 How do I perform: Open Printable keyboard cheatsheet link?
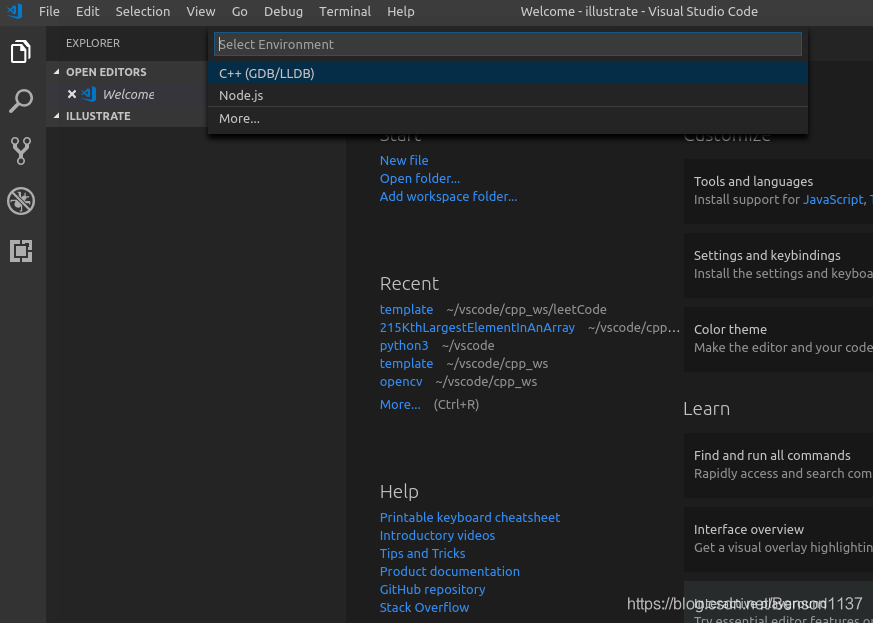(x=470, y=517)
